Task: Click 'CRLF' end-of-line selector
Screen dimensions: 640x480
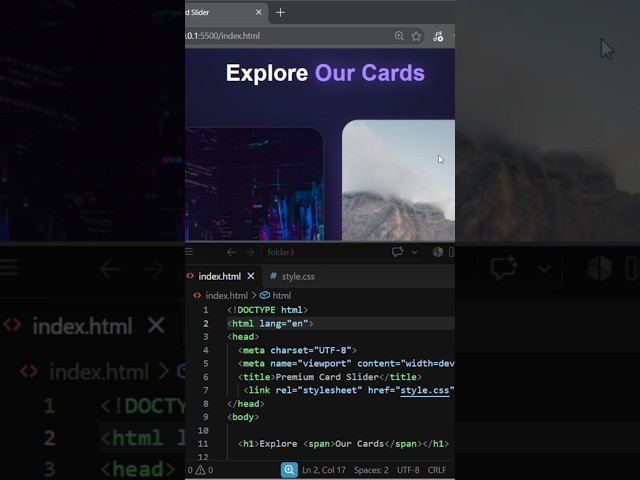Action: tap(437, 470)
